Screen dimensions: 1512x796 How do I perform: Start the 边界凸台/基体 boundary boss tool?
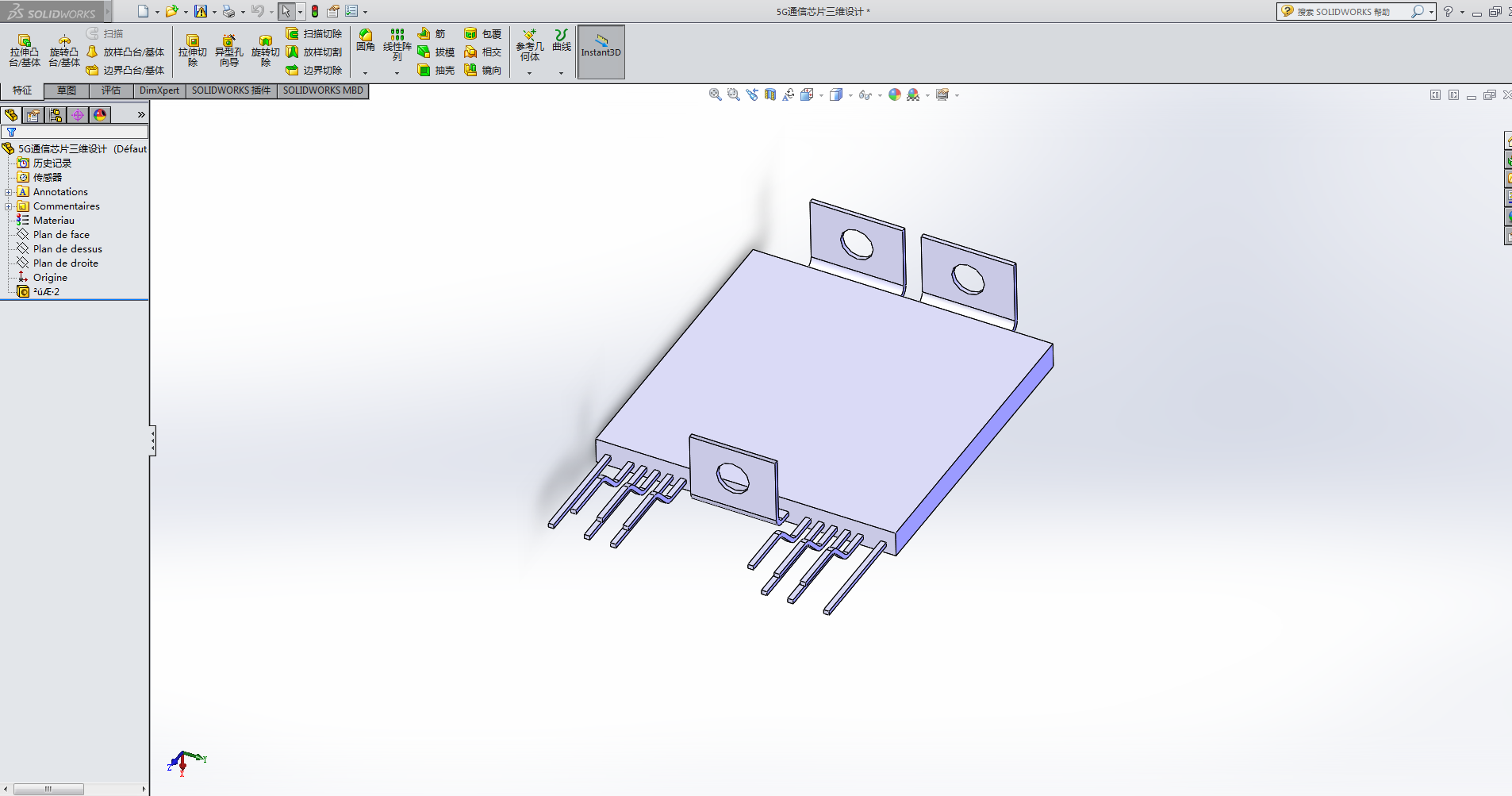click(x=125, y=71)
